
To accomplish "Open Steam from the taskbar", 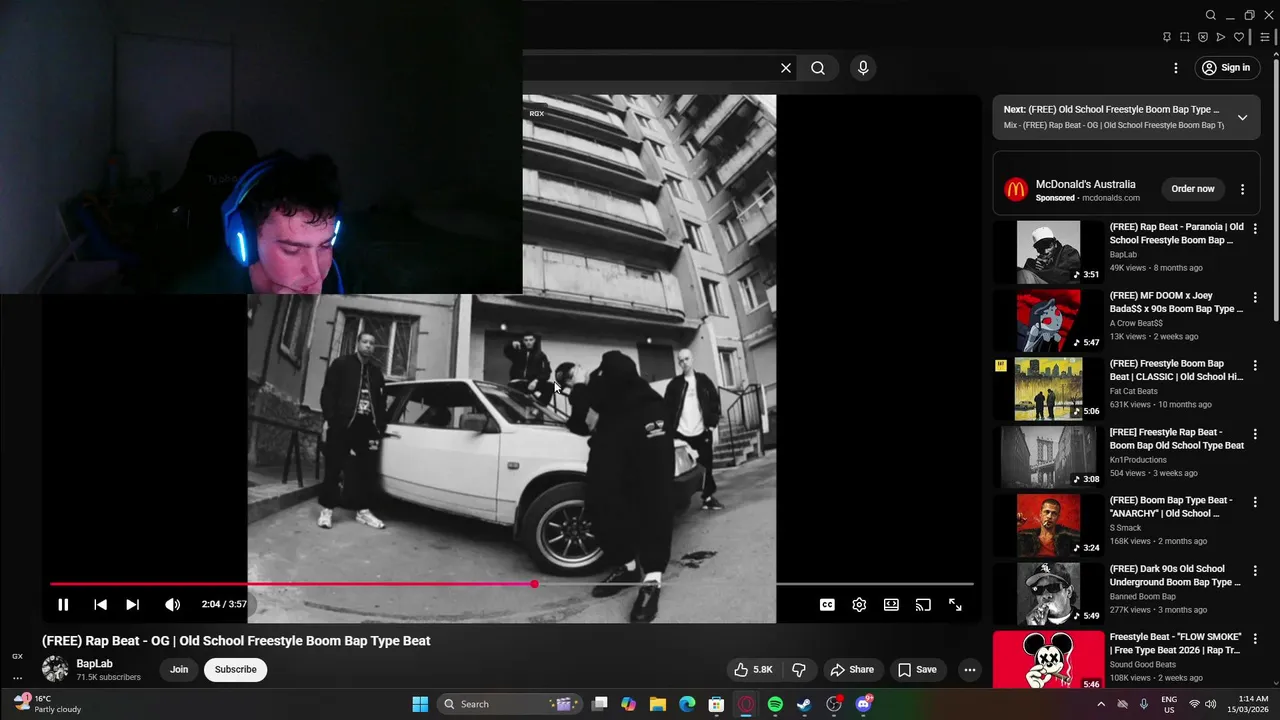I will click(x=804, y=704).
